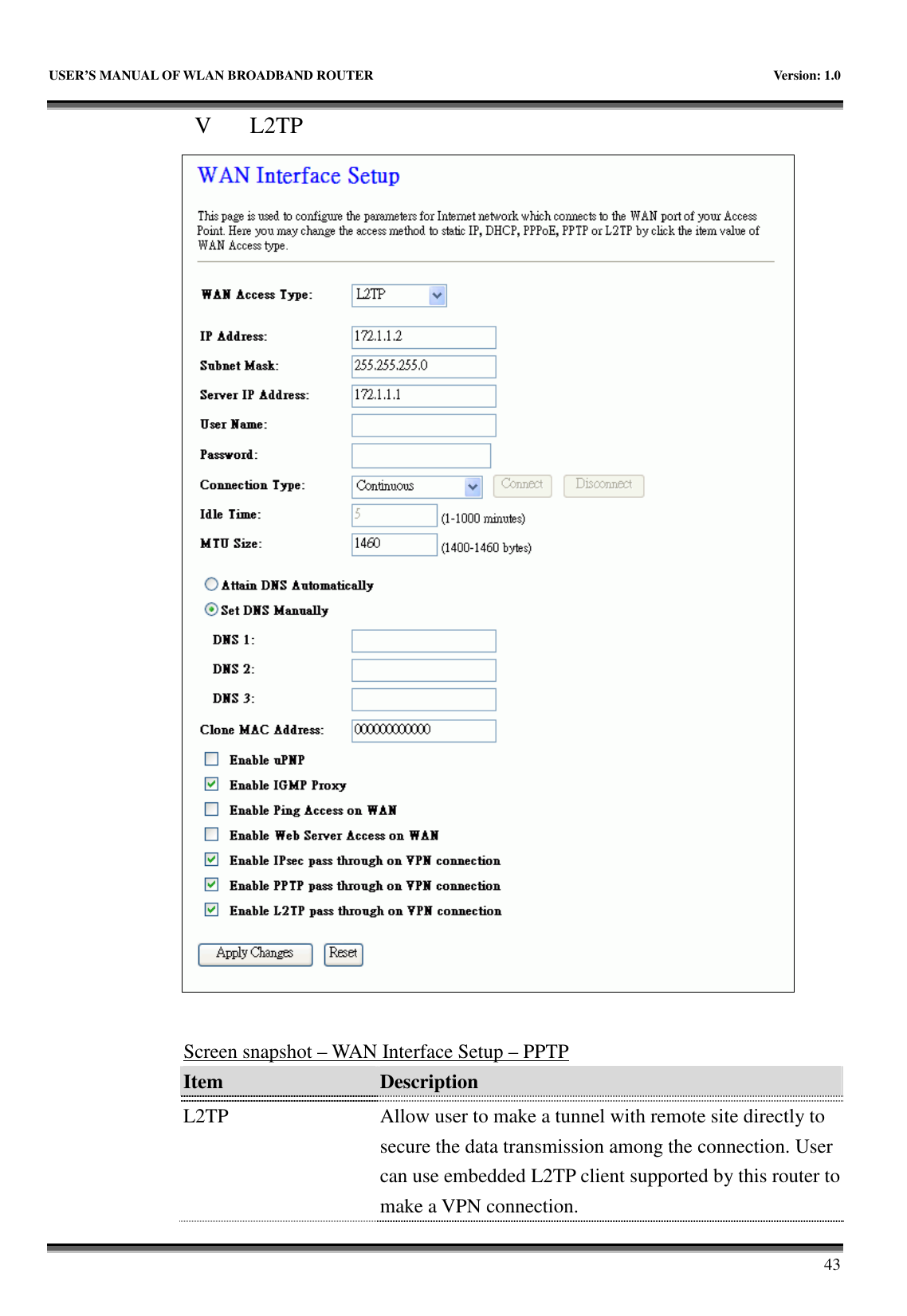The image size is (907, 1316).
Task: Enable Web Server Access on WAN checkbox
Action: click(x=211, y=835)
